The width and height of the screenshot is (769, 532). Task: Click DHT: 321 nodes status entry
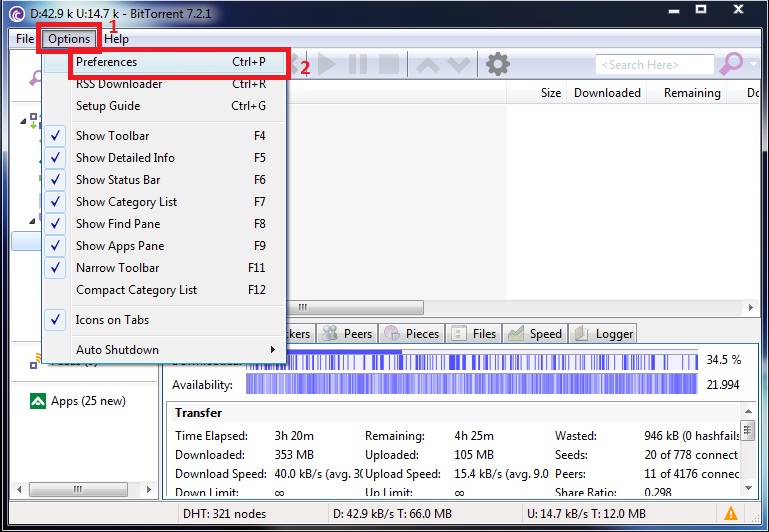[224, 514]
